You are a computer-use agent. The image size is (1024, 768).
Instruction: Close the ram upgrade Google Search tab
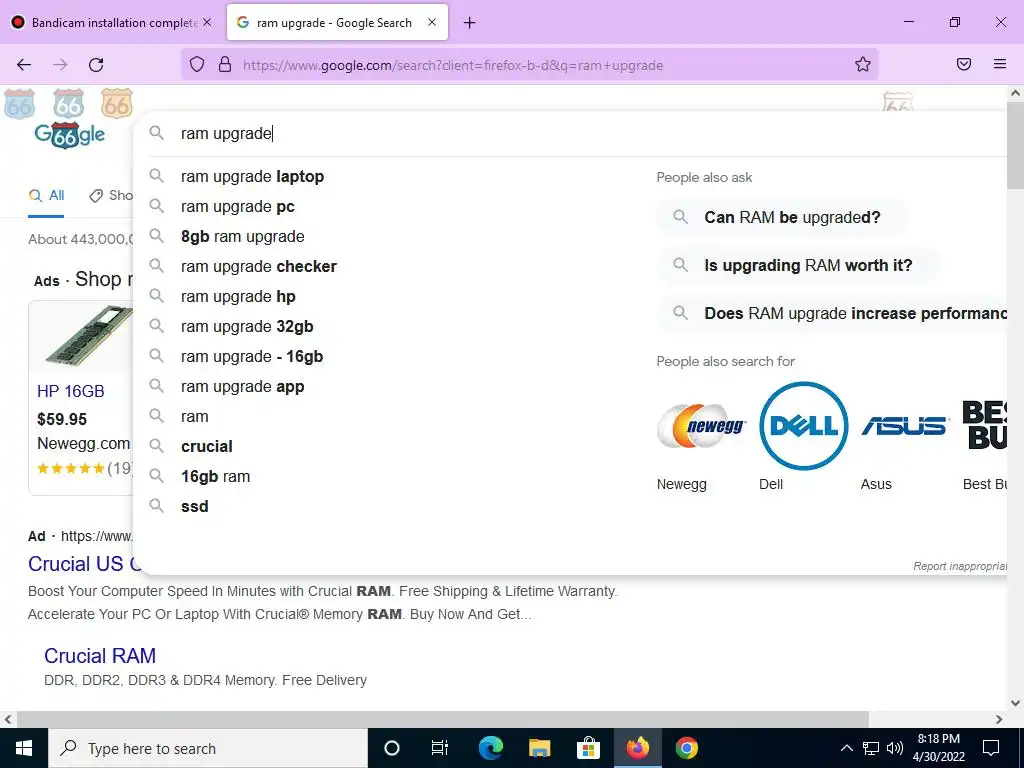432,22
